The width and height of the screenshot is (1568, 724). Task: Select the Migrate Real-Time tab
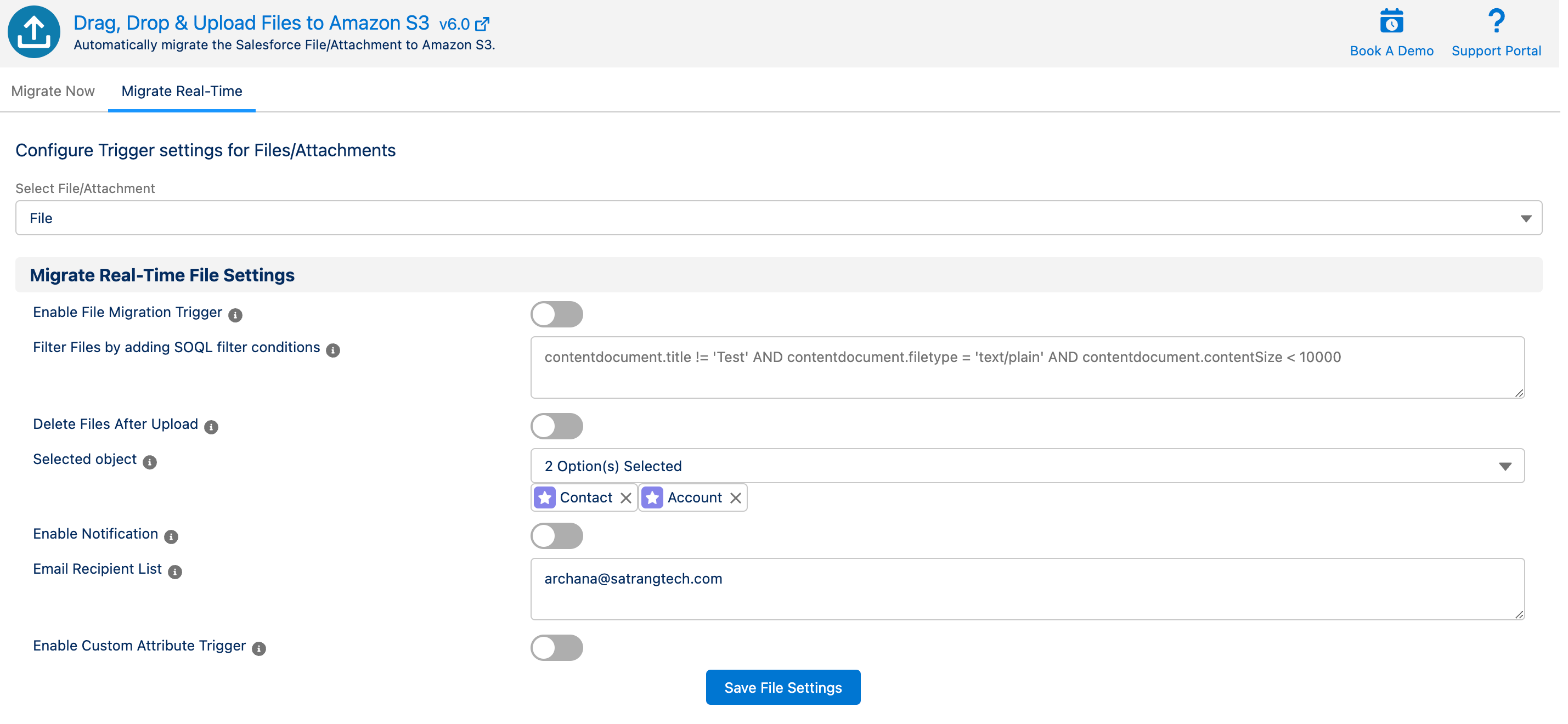point(182,91)
